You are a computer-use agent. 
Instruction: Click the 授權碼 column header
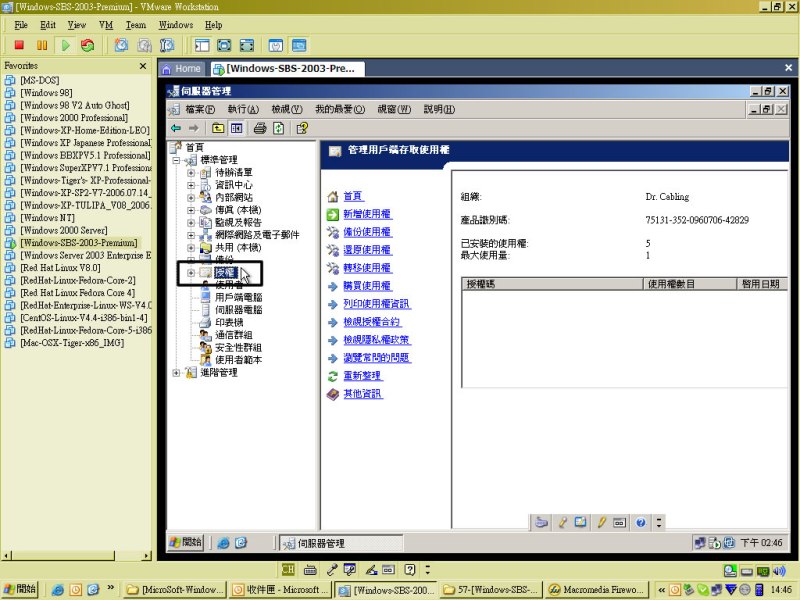[553, 284]
